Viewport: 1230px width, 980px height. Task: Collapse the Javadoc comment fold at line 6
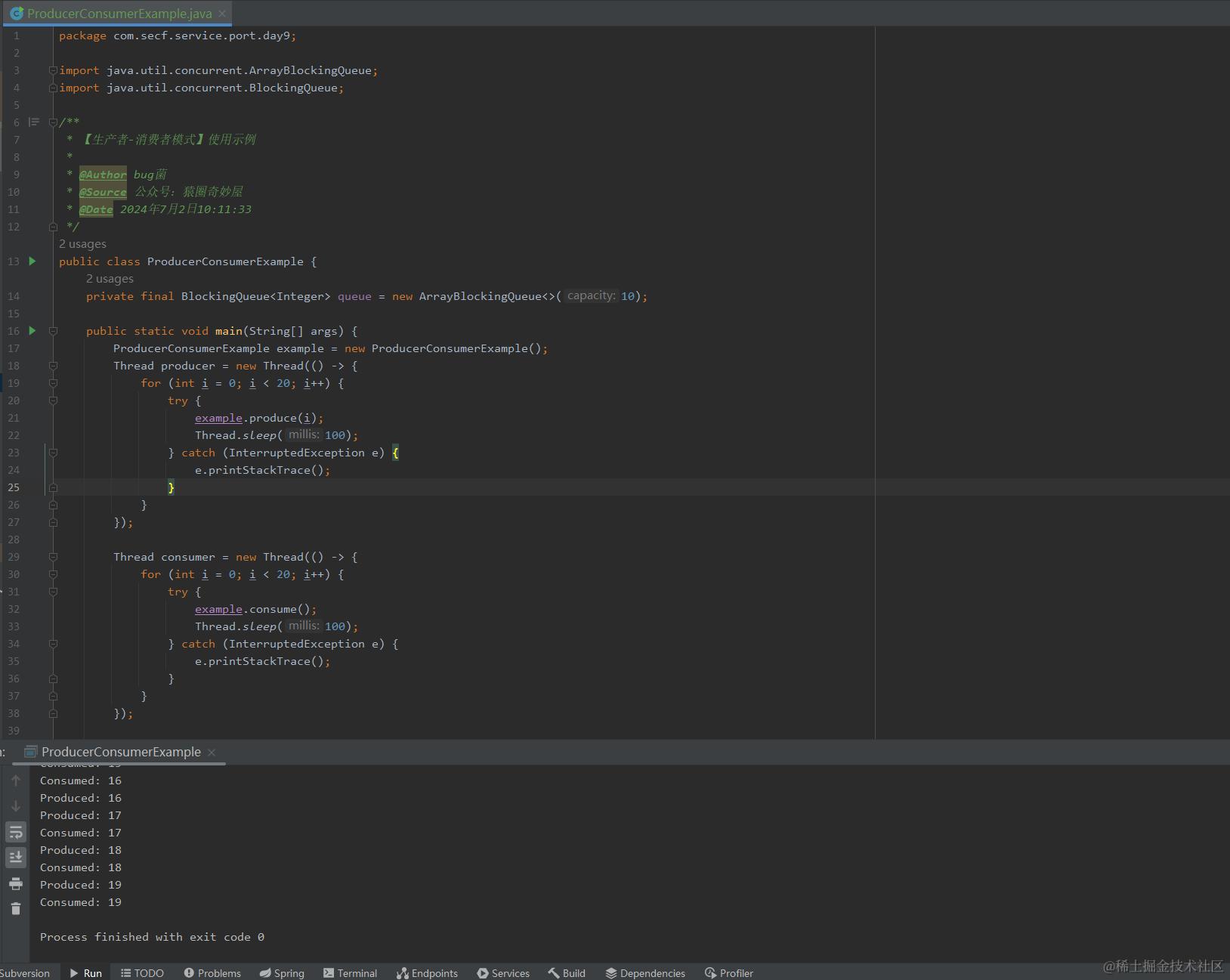(x=53, y=122)
